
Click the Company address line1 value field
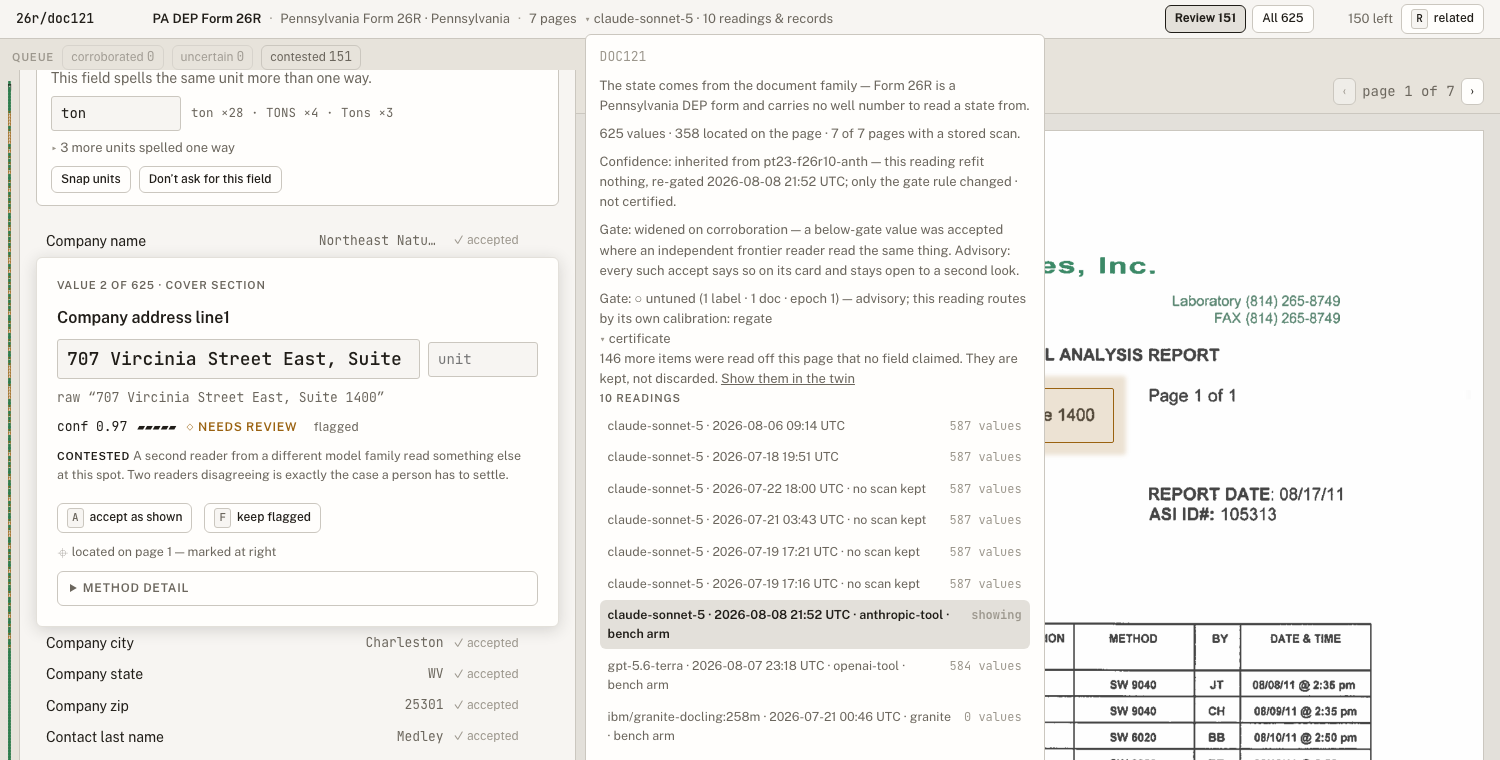[x=238, y=359]
